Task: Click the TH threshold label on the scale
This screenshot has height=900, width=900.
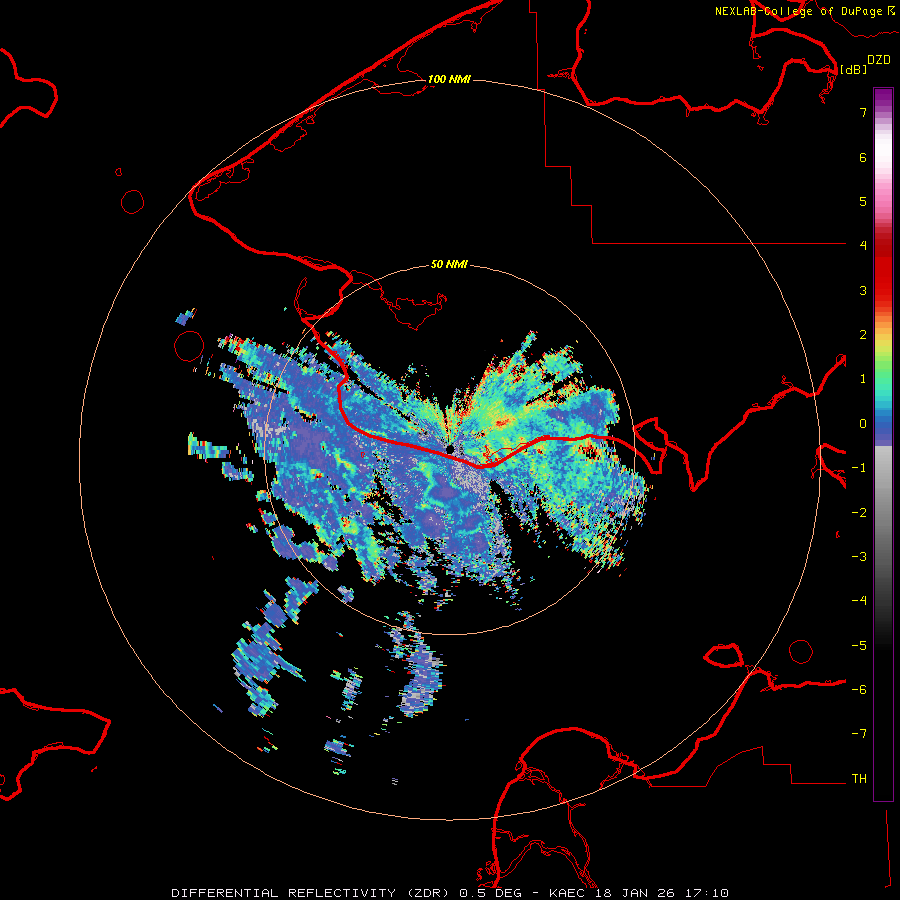Action: pyautogui.click(x=859, y=779)
